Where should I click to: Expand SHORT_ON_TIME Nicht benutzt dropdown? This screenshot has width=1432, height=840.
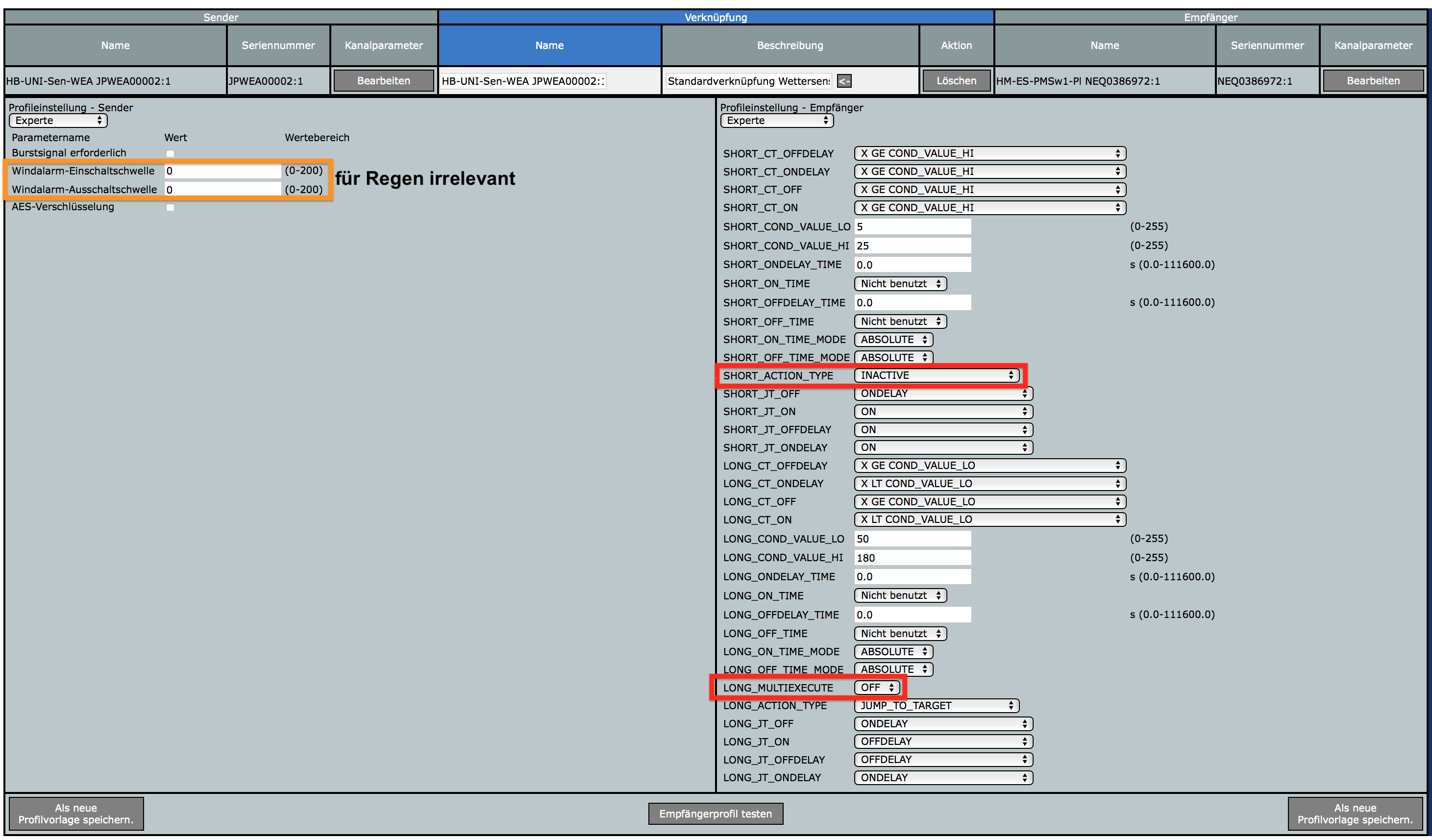(x=900, y=284)
